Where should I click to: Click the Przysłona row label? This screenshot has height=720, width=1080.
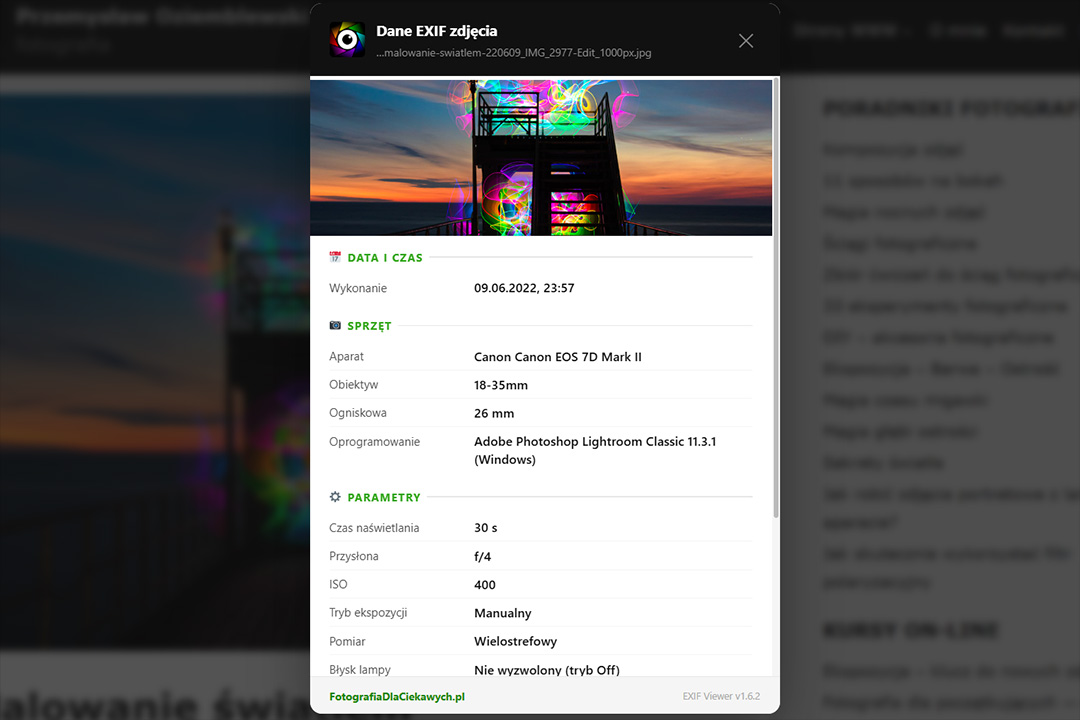tap(354, 556)
